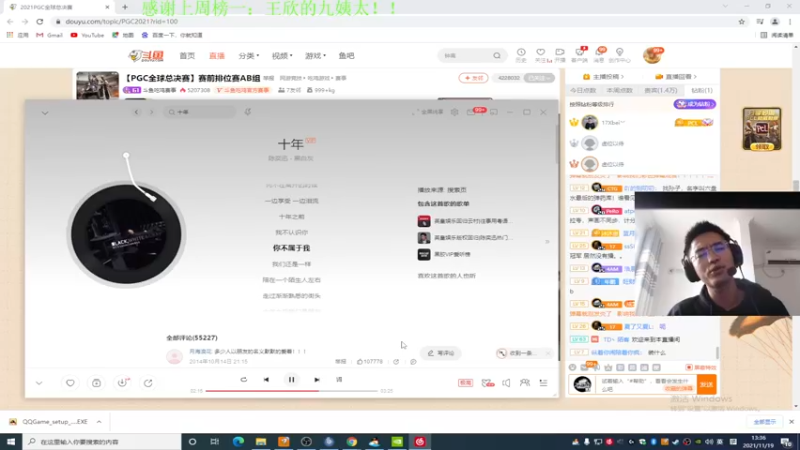Collapse the music player lyric page
This screenshot has height=450, width=800.
[x=45, y=113]
